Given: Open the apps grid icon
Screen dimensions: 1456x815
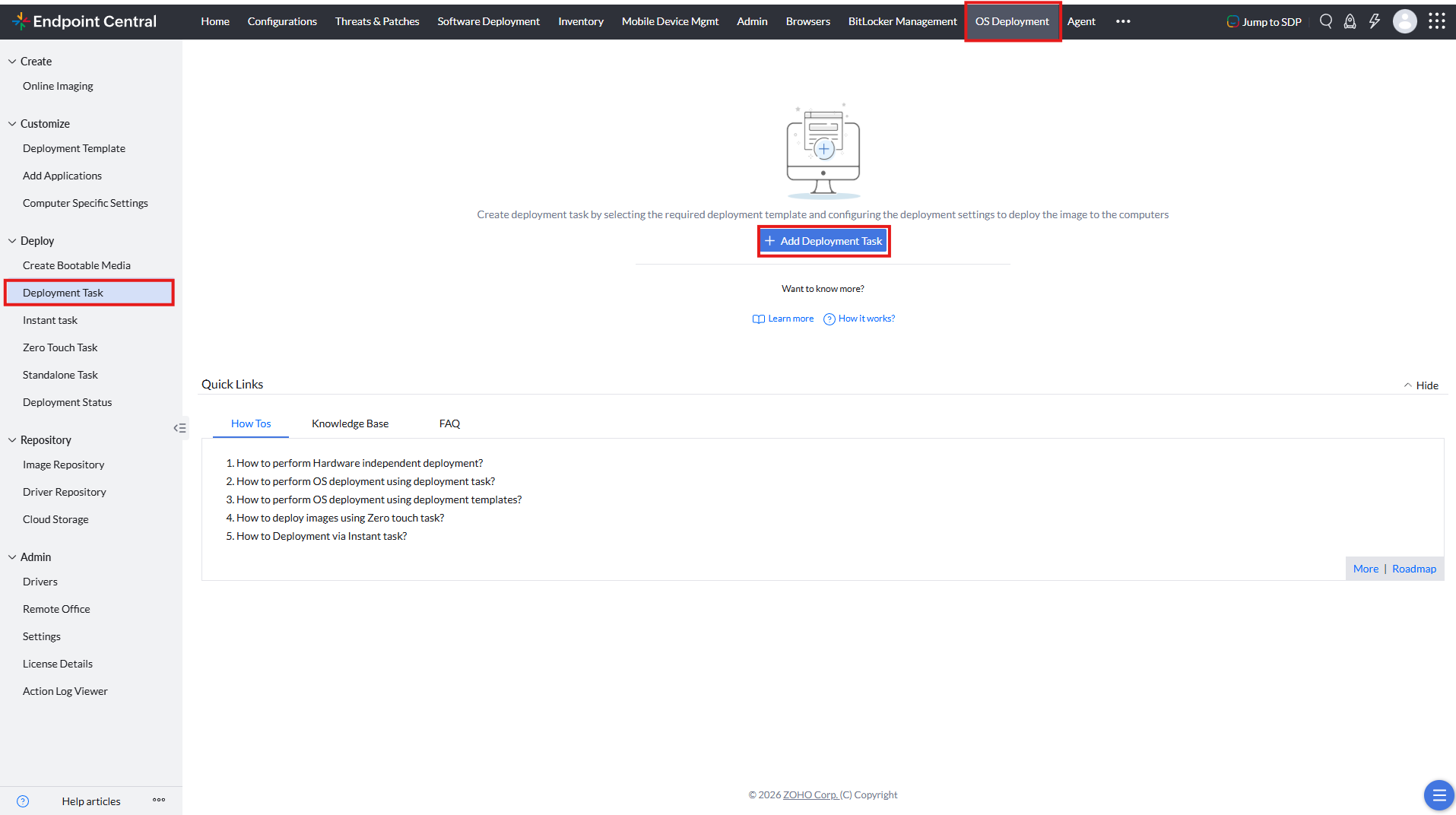Looking at the screenshot, I should tap(1437, 21).
